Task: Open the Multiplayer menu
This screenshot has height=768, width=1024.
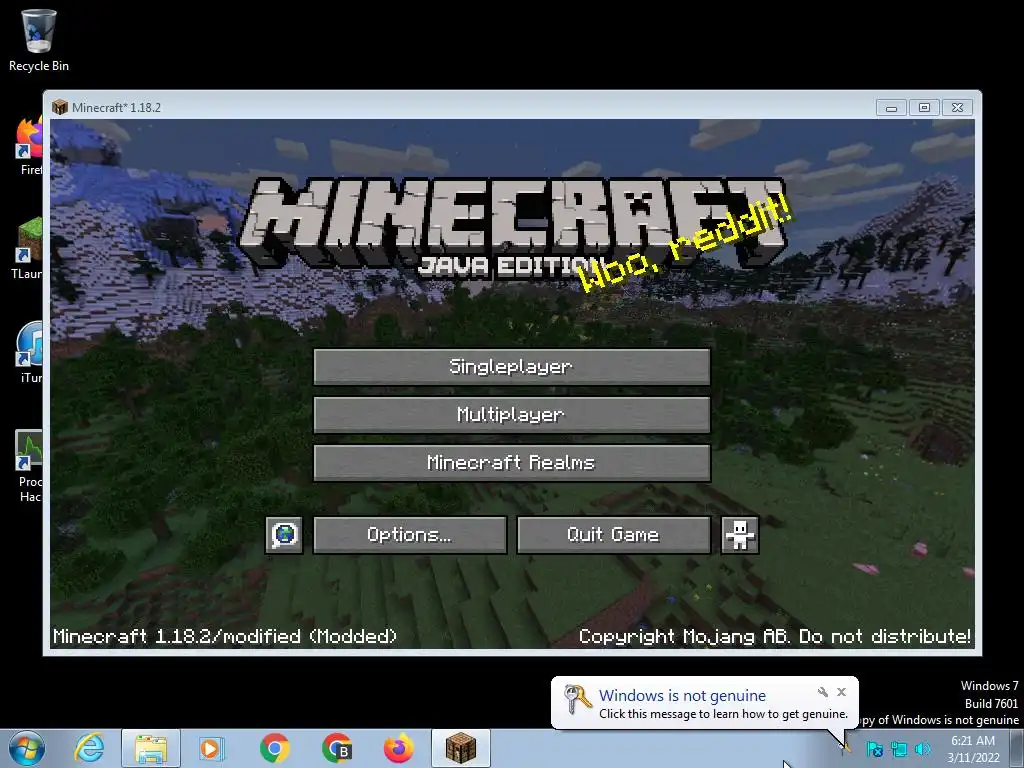Action: (512, 415)
